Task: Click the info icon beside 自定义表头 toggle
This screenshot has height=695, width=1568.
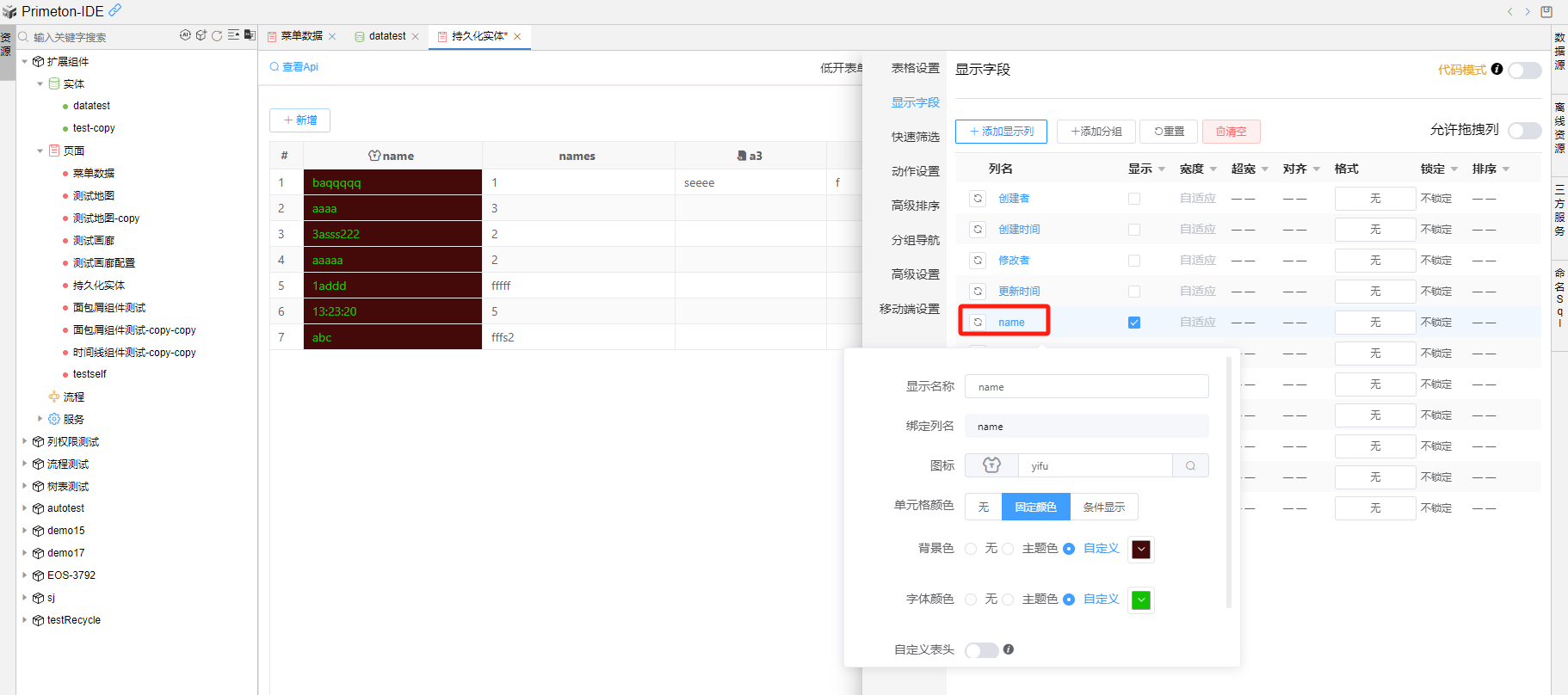Action: (1009, 649)
